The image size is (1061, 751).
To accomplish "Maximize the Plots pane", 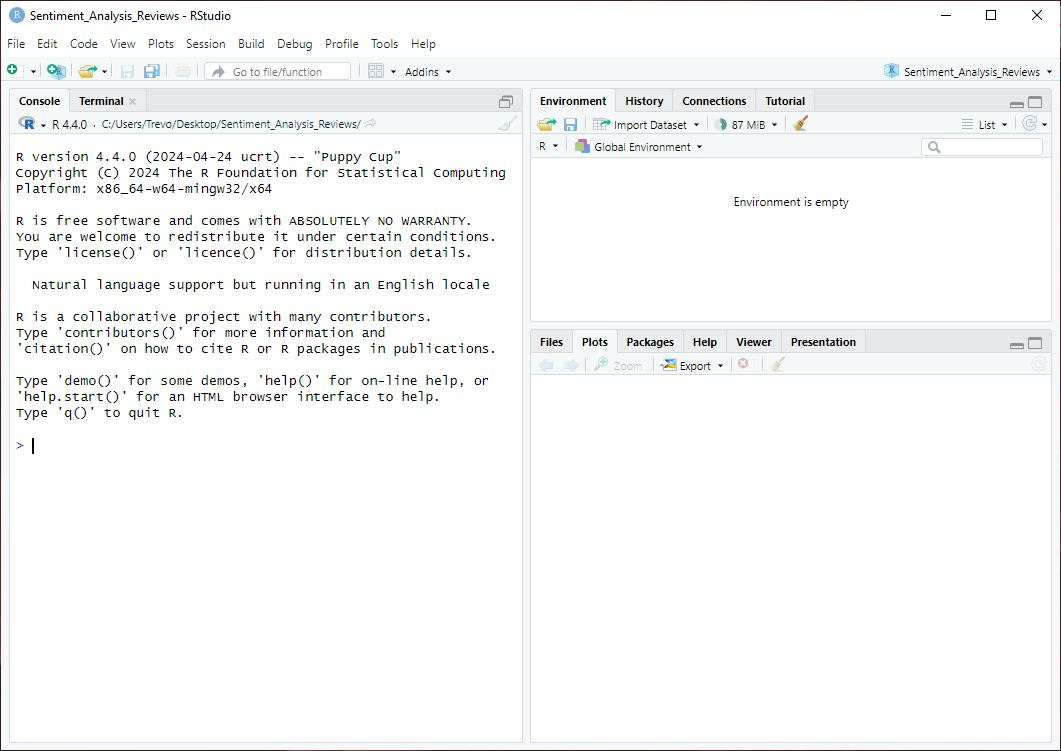I will (x=1035, y=343).
